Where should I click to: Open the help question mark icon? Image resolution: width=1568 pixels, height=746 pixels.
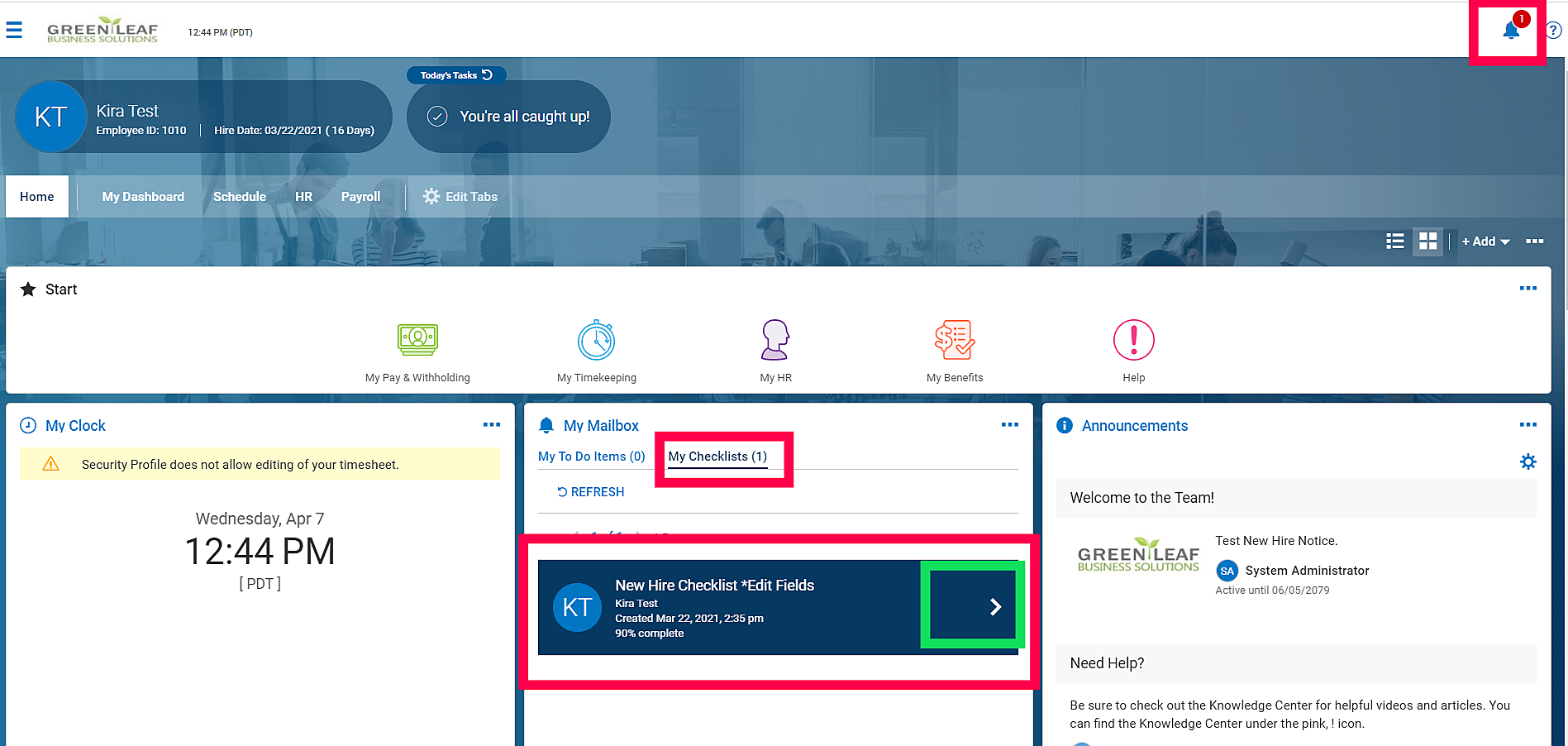pyautogui.click(x=1554, y=31)
